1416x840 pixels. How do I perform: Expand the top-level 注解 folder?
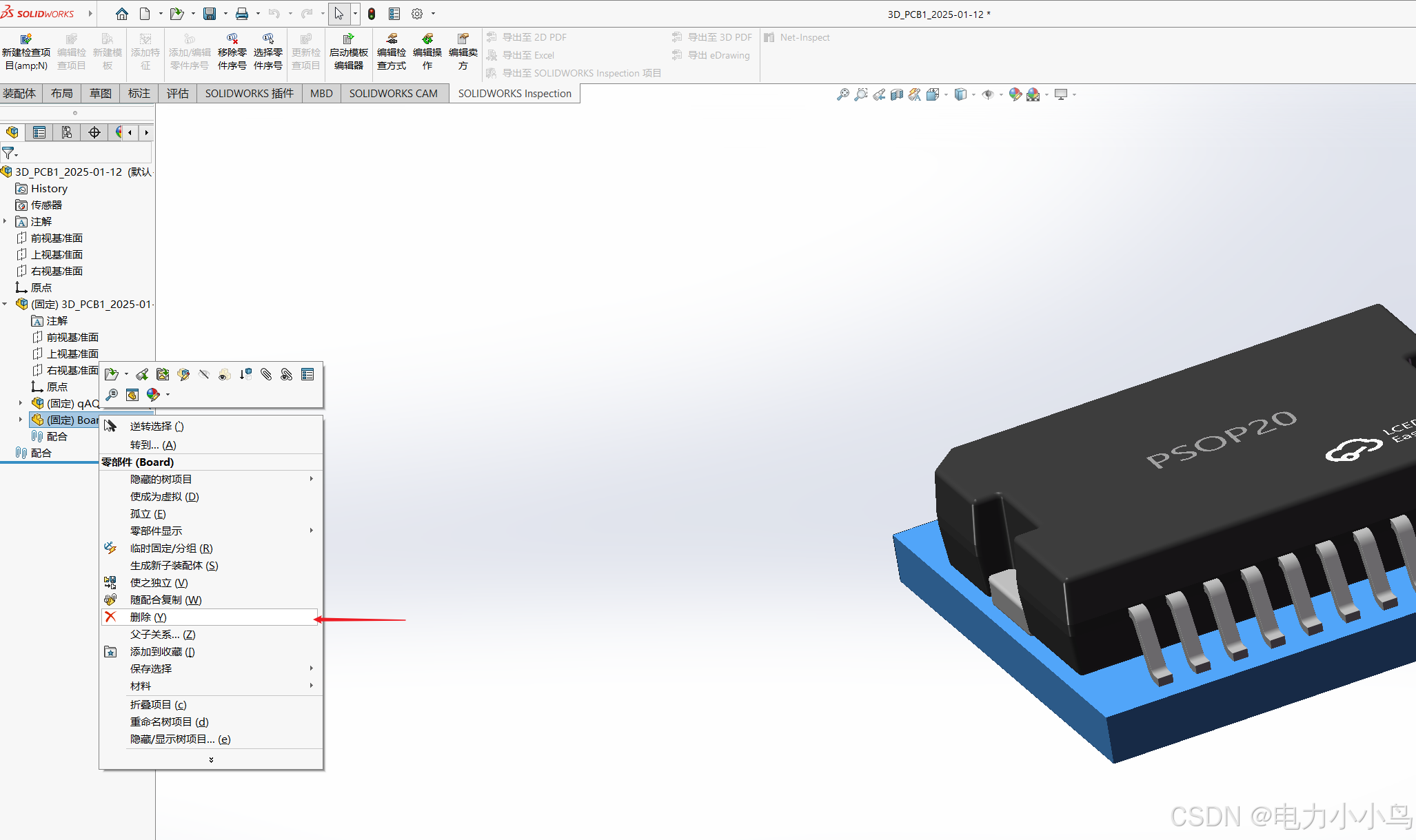click(x=5, y=221)
